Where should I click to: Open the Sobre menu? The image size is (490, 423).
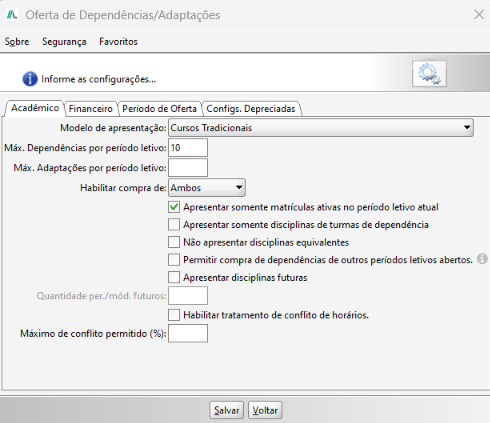click(17, 42)
